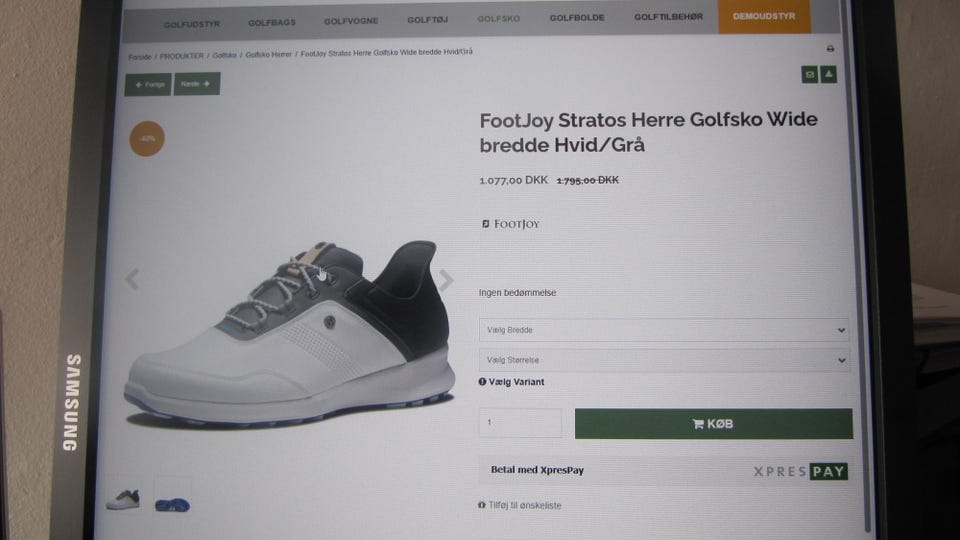Viewport: 960px width, 540px height.
Task: Open the Golfbags menu
Action: click(x=272, y=20)
